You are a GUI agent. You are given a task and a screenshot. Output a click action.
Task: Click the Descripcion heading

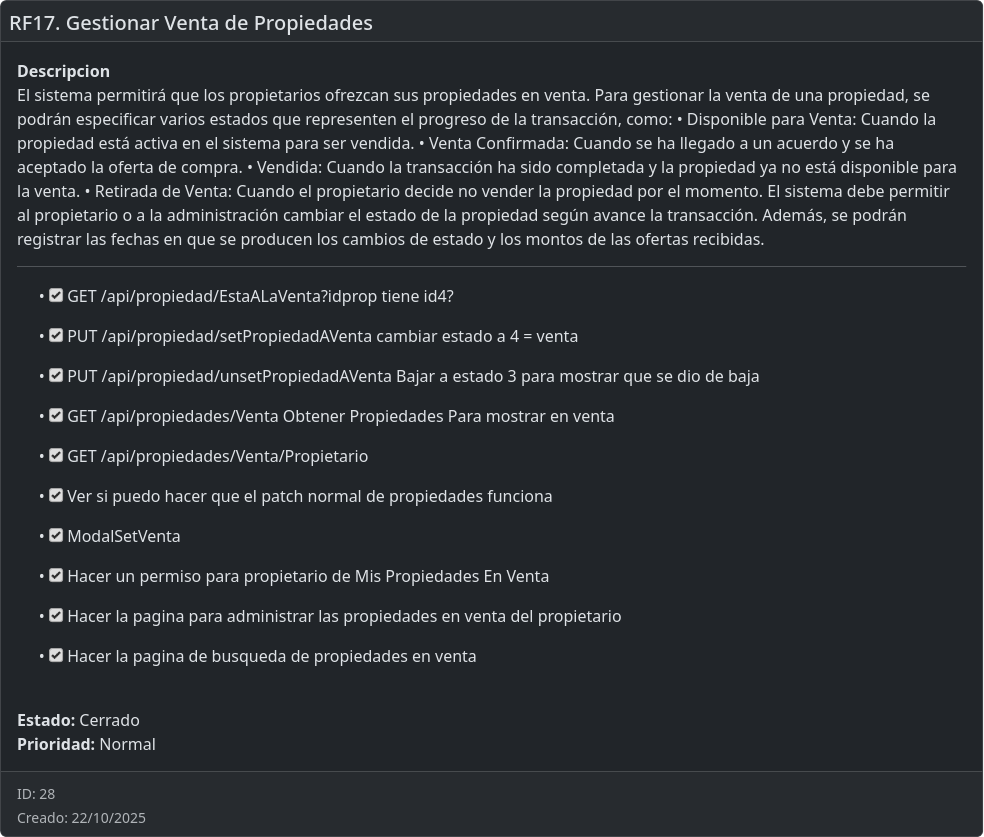63,71
